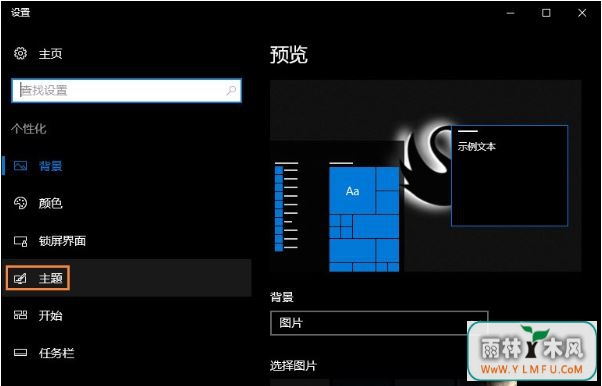Click the 任务栏 taskbar icon
Image resolution: width=602 pixels, height=386 pixels.
click(x=20, y=353)
